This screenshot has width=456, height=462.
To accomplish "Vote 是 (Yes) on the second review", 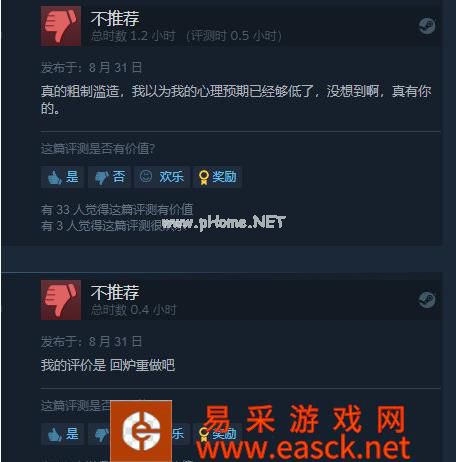I will click(x=62, y=434).
